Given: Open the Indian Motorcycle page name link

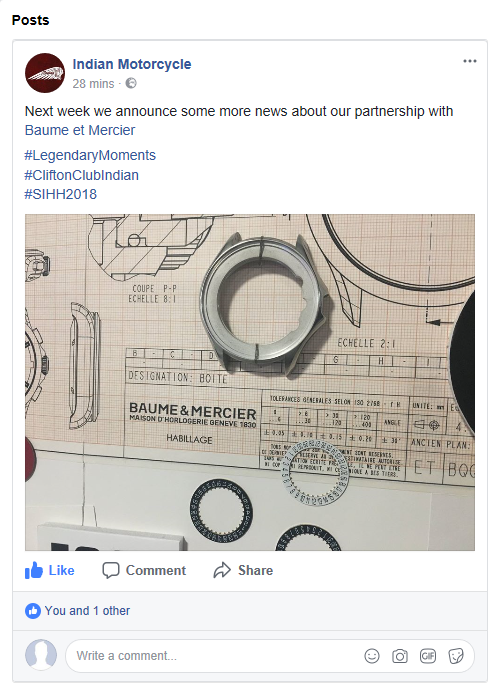Looking at the screenshot, I should click(132, 64).
